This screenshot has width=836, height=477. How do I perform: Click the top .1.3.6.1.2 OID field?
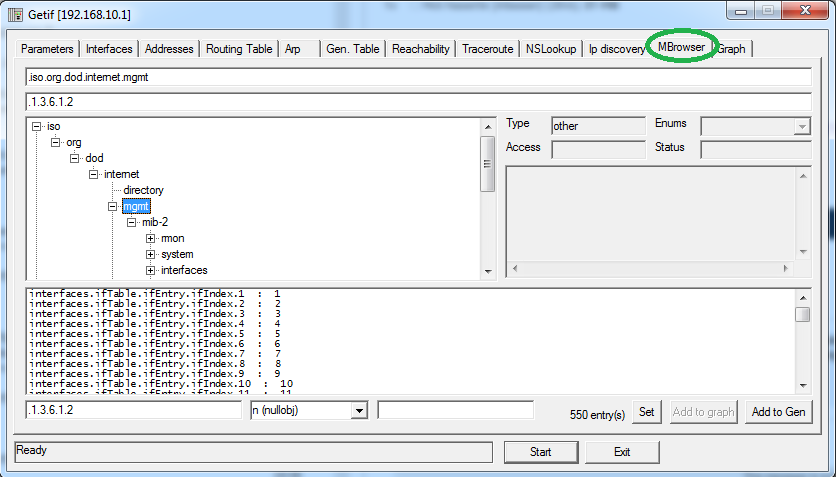pos(419,102)
